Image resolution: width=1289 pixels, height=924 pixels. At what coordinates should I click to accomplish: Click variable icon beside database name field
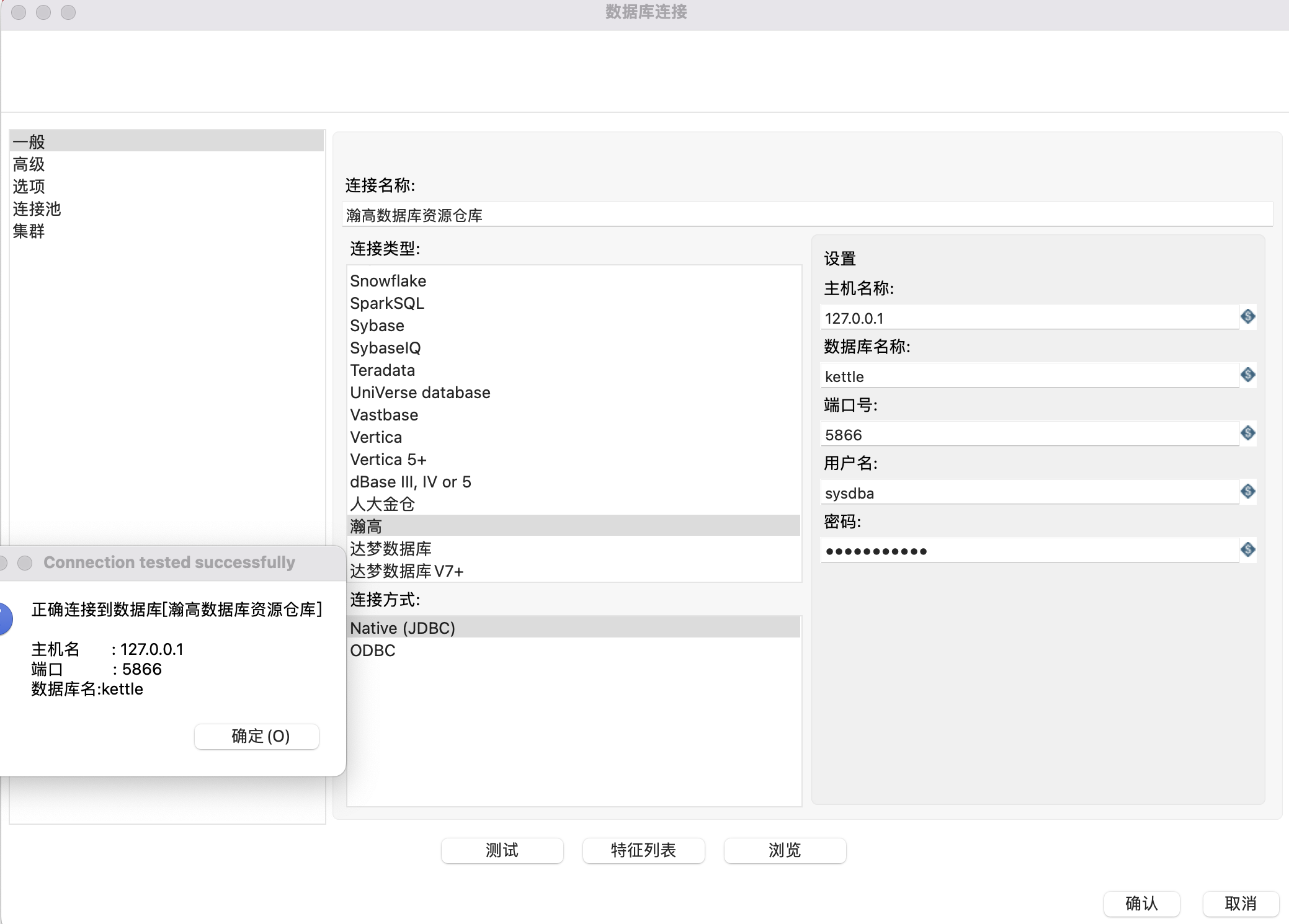[1247, 375]
